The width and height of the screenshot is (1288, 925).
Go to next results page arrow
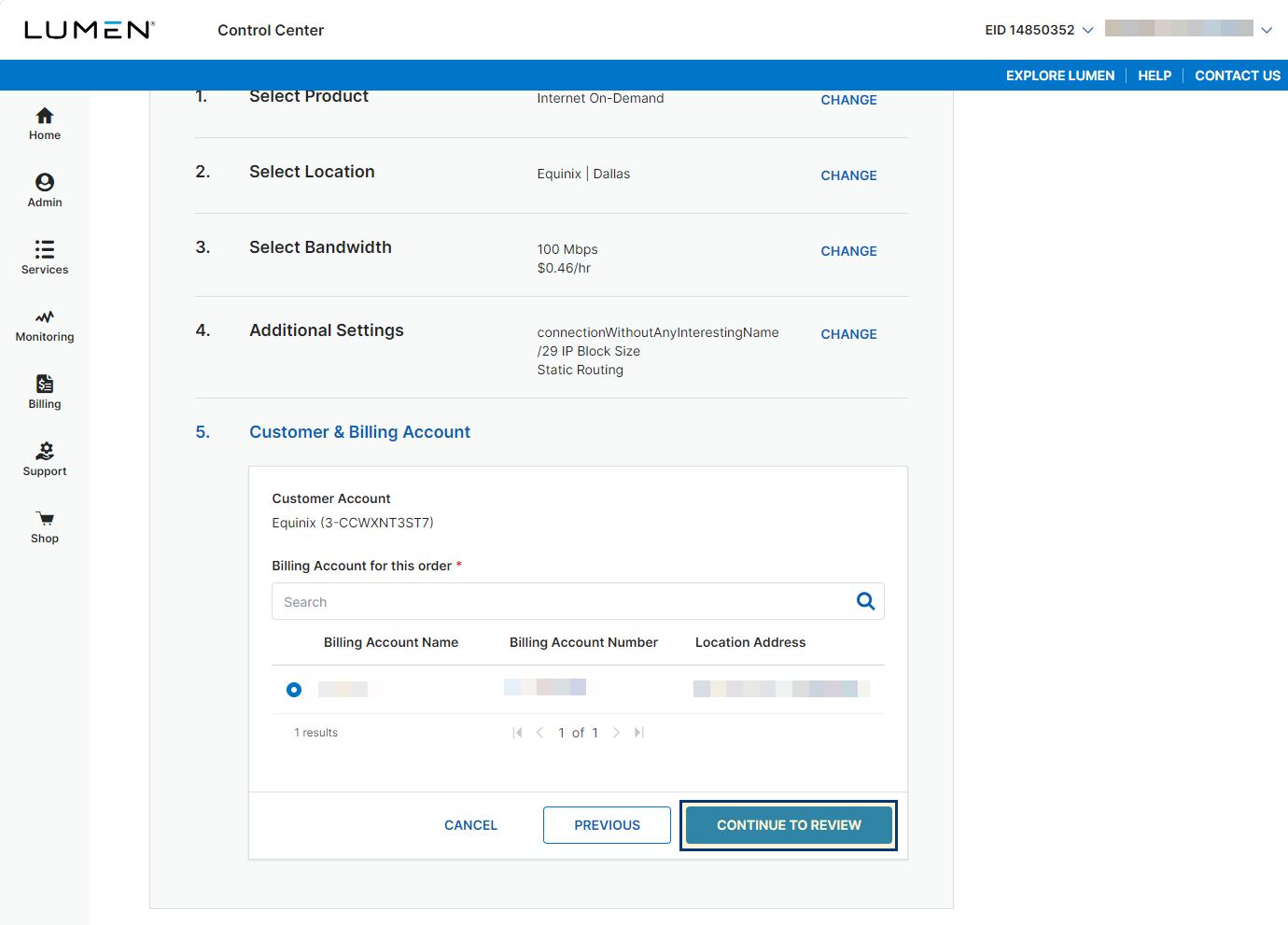coord(616,733)
